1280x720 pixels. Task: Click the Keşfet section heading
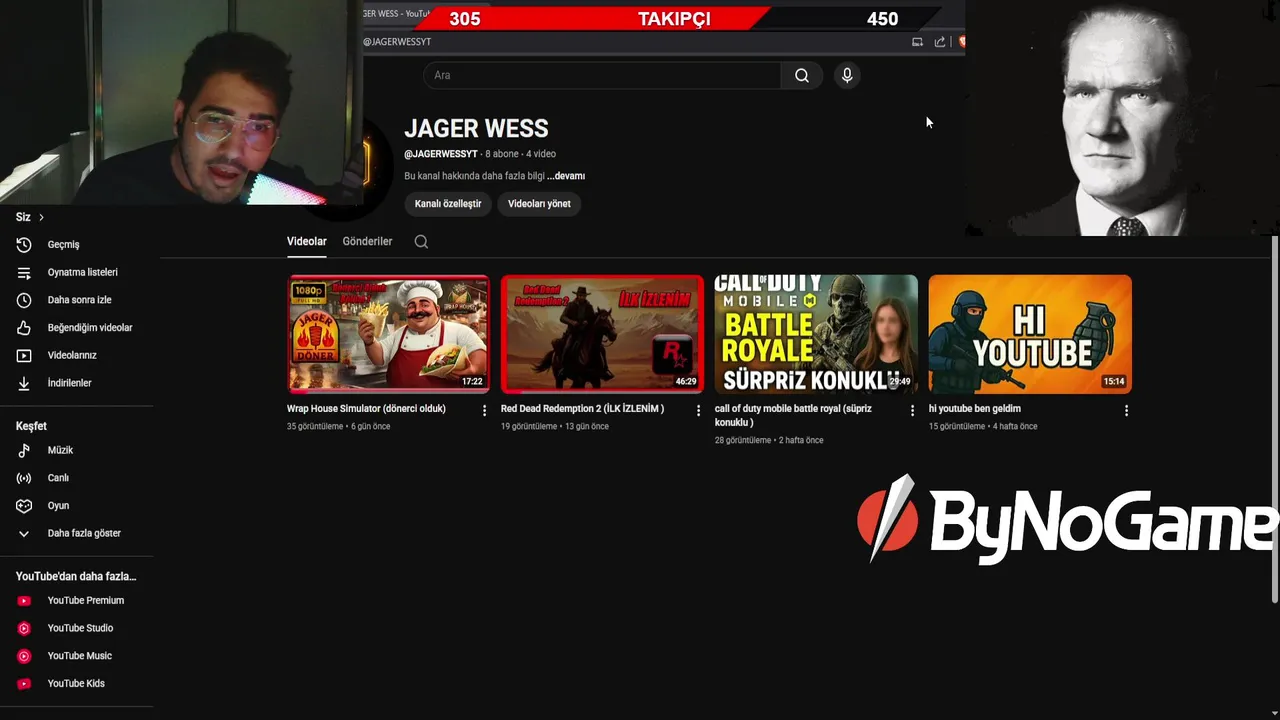coord(31,426)
